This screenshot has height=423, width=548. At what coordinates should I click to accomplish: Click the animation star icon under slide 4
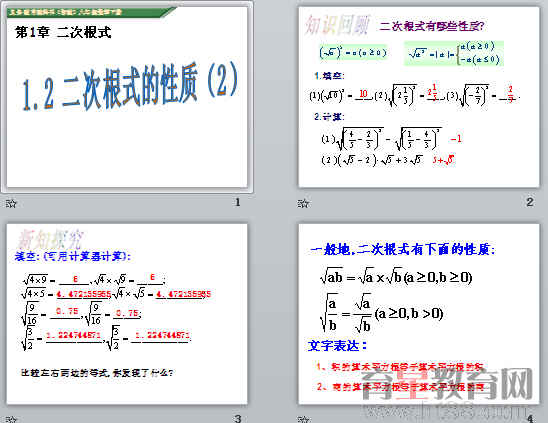[303, 419]
